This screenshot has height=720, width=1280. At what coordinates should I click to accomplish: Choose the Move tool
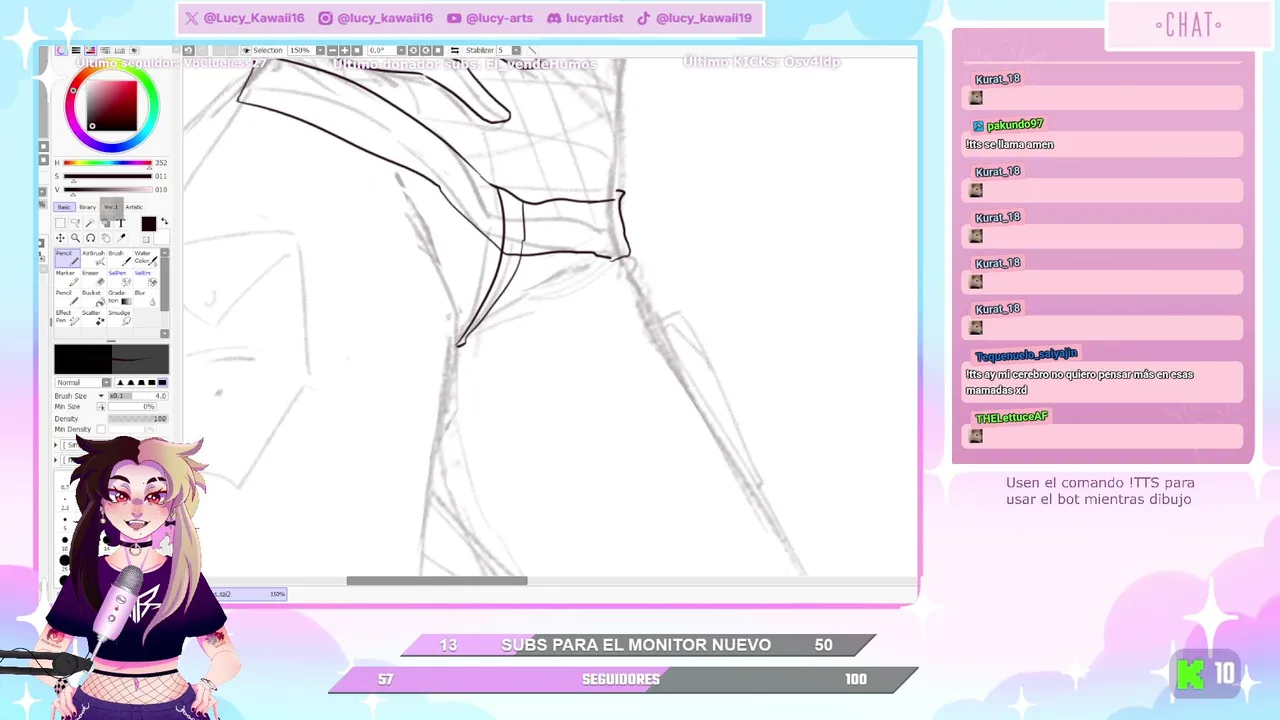pos(60,238)
